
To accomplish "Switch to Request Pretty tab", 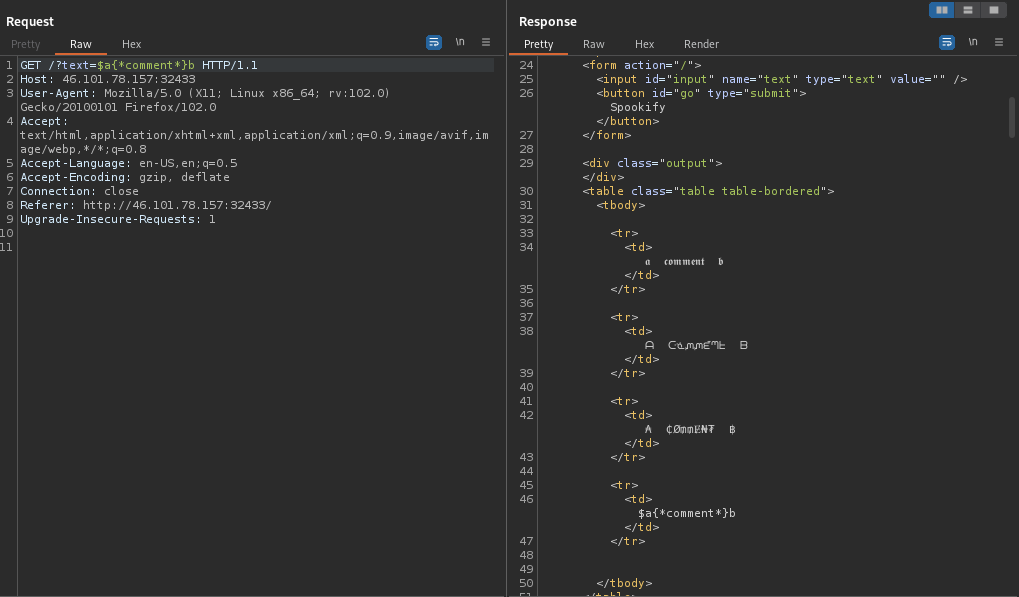I will (25, 44).
